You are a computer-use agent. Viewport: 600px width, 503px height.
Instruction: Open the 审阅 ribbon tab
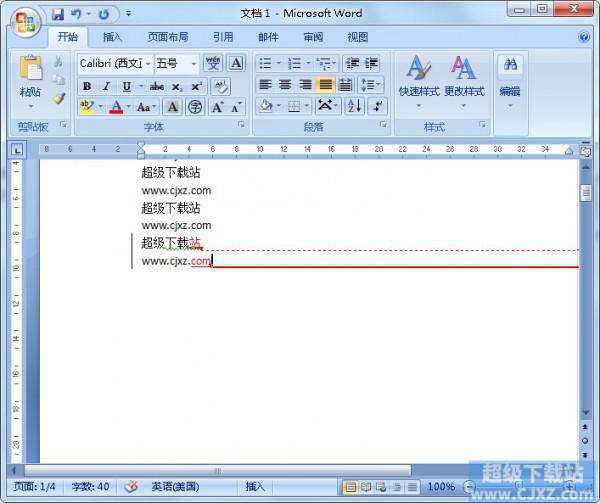[313, 37]
